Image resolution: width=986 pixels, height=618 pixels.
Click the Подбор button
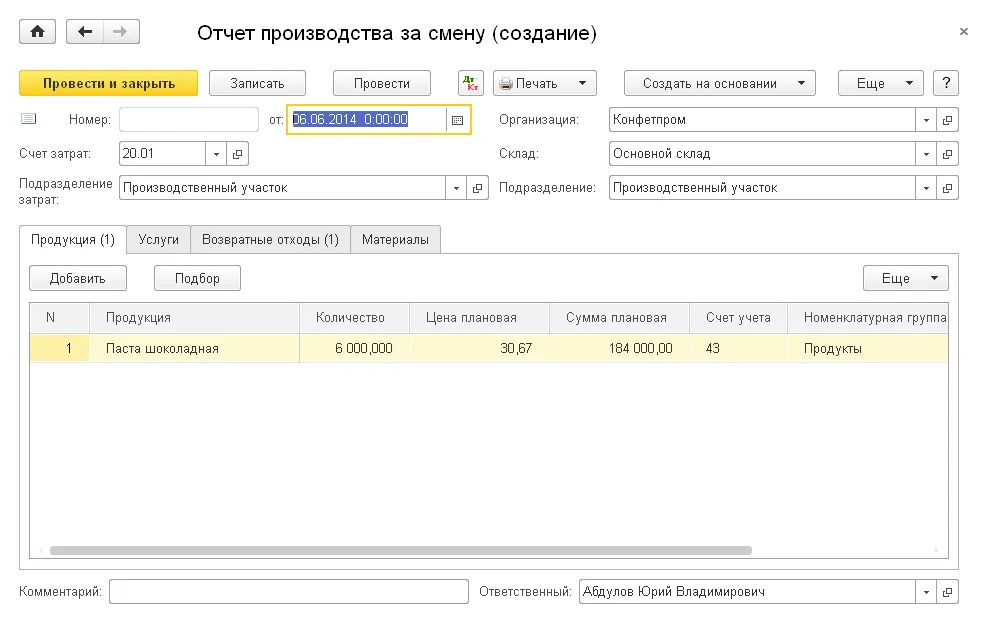tap(196, 277)
